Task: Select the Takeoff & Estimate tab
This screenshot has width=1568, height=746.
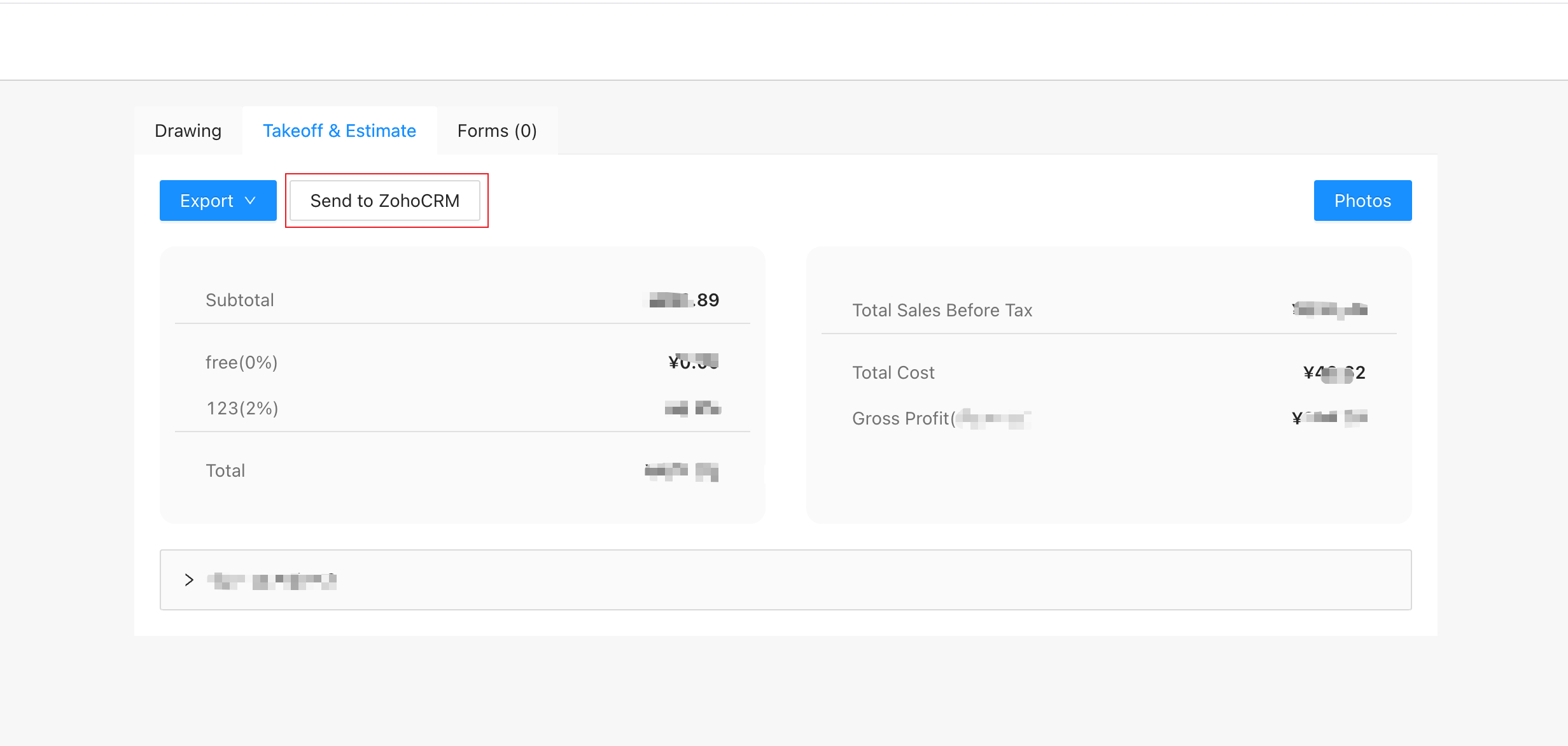Action: tap(339, 130)
